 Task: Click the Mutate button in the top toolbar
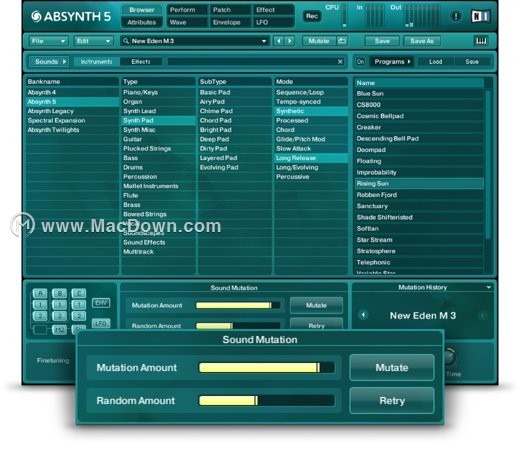point(319,41)
